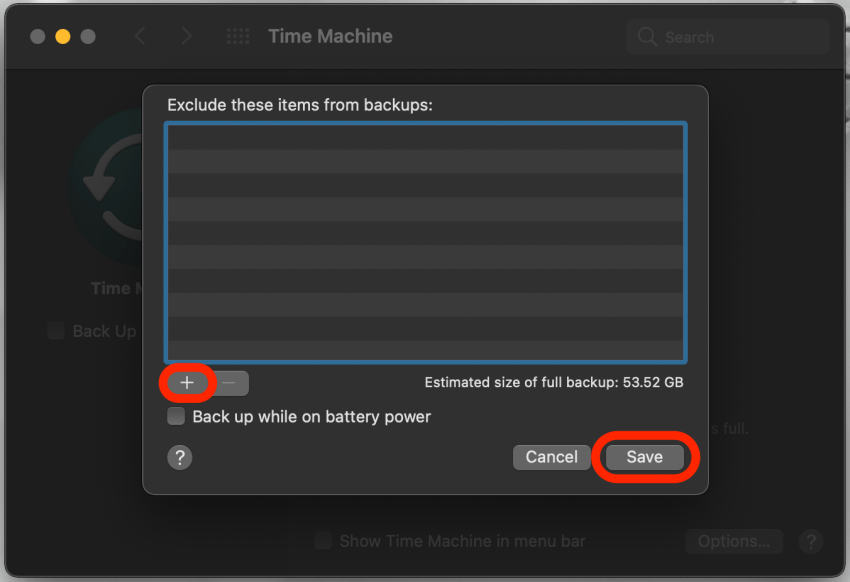Go back using the left chevron
Screen dimensions: 850x582
pos(140,37)
